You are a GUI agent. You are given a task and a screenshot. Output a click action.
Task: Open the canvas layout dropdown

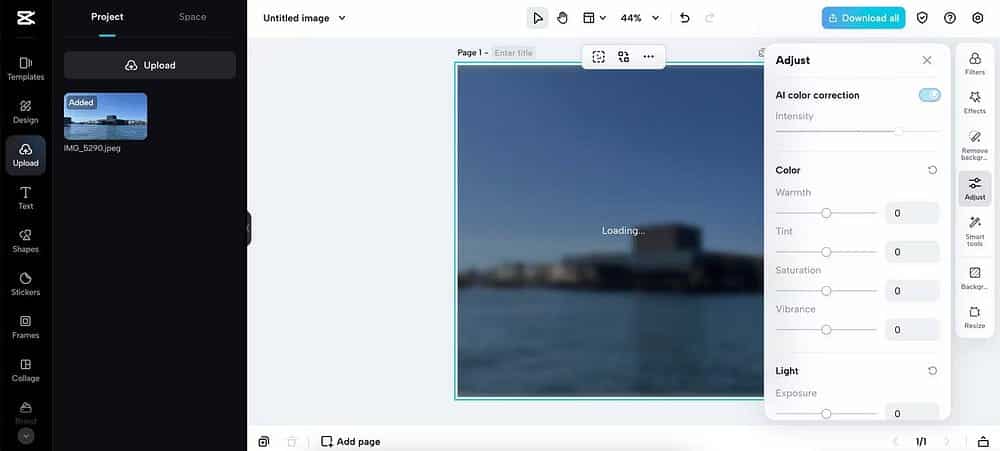[594, 18]
